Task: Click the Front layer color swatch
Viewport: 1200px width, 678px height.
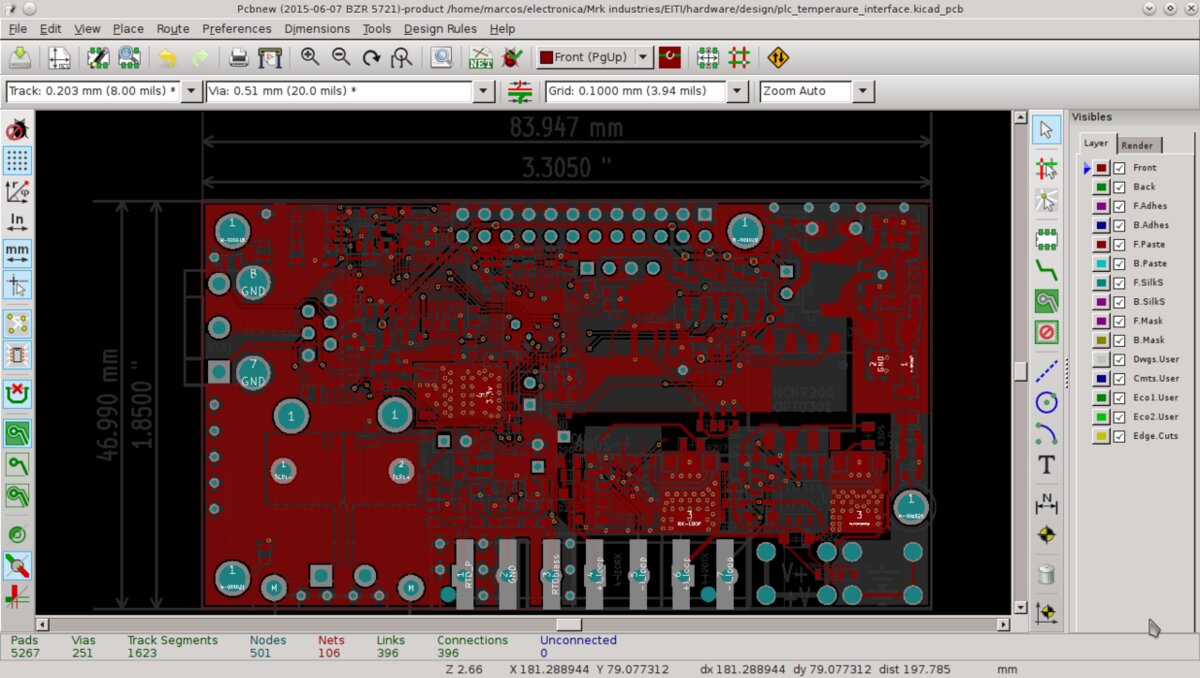Action: (x=1101, y=168)
